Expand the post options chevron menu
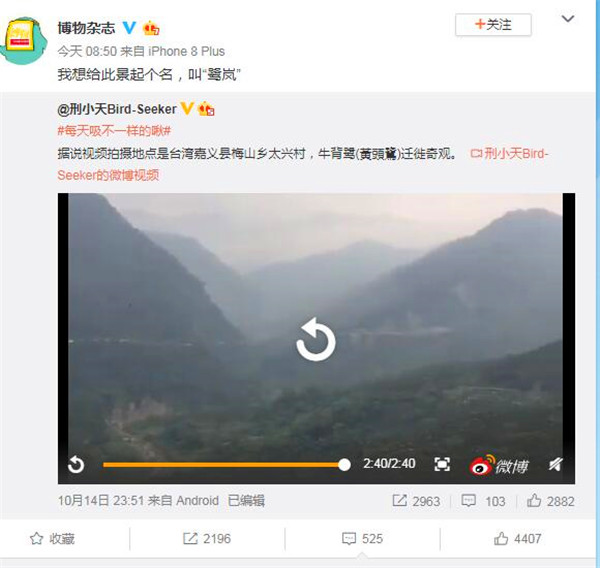600x568 pixels. pos(567,18)
